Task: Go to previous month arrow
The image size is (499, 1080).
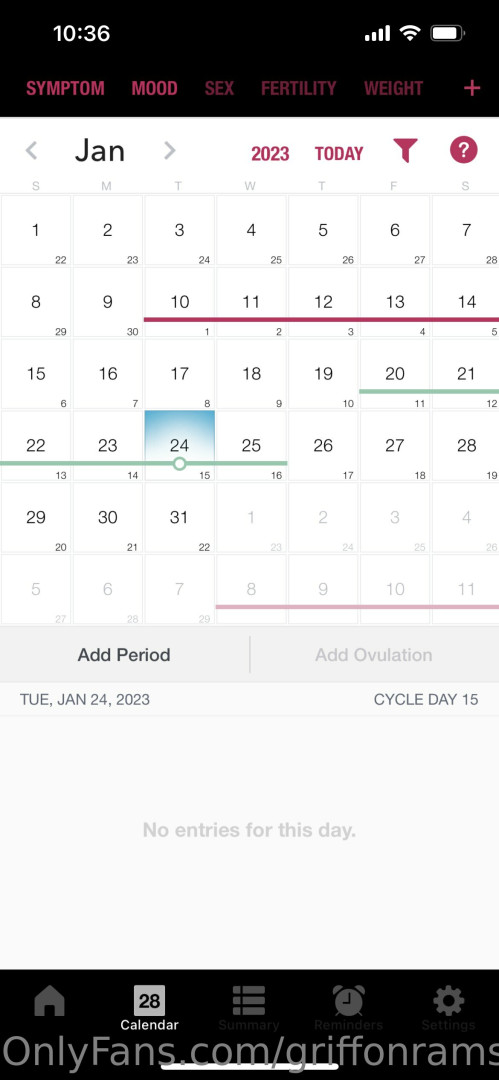Action: (31, 151)
